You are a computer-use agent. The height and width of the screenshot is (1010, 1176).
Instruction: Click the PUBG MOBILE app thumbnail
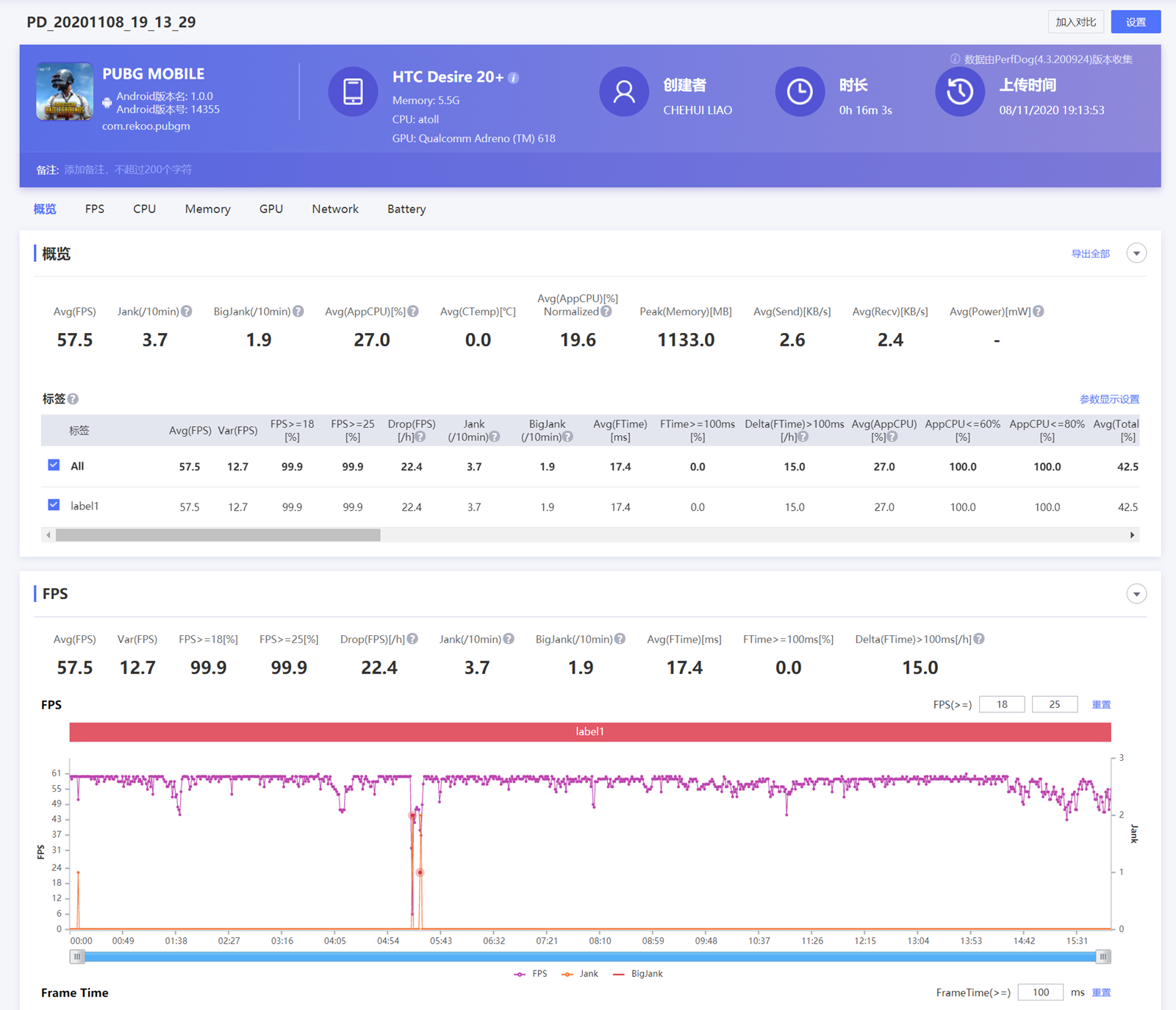pos(65,92)
